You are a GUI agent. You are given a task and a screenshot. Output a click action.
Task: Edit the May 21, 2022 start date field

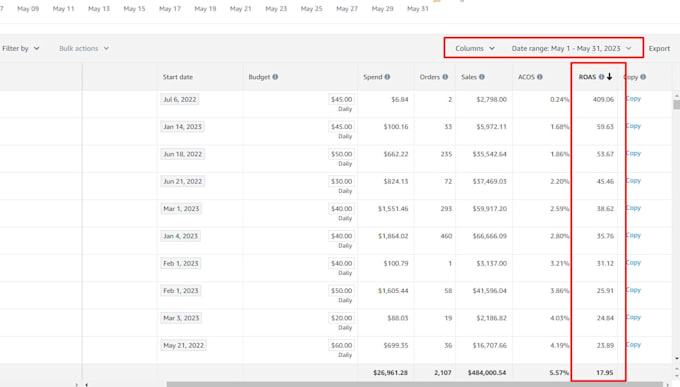(183, 345)
